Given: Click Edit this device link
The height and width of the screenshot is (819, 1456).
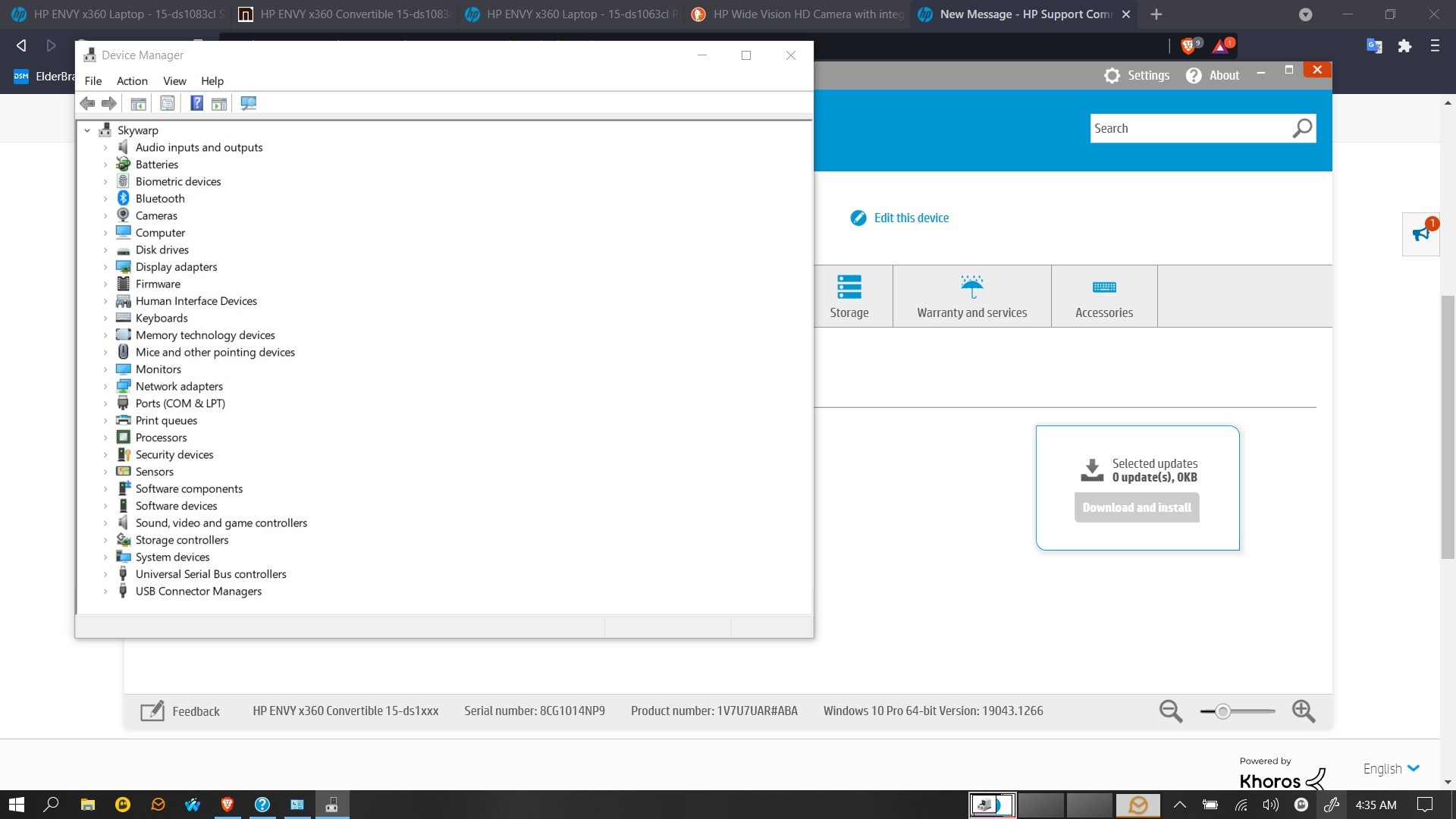Looking at the screenshot, I should (x=911, y=218).
